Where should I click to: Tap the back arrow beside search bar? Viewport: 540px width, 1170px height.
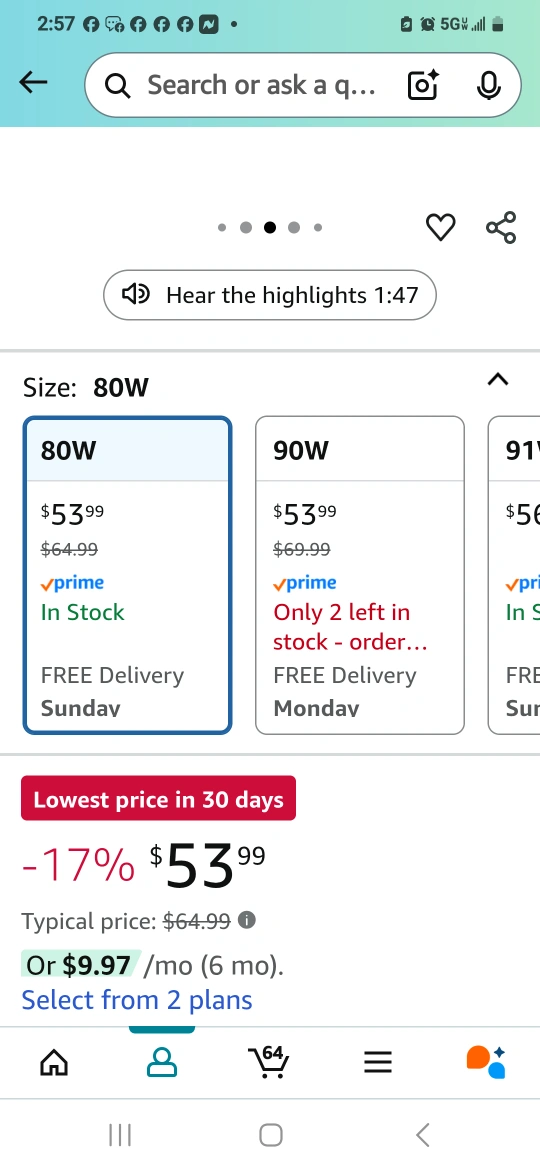(x=33, y=83)
